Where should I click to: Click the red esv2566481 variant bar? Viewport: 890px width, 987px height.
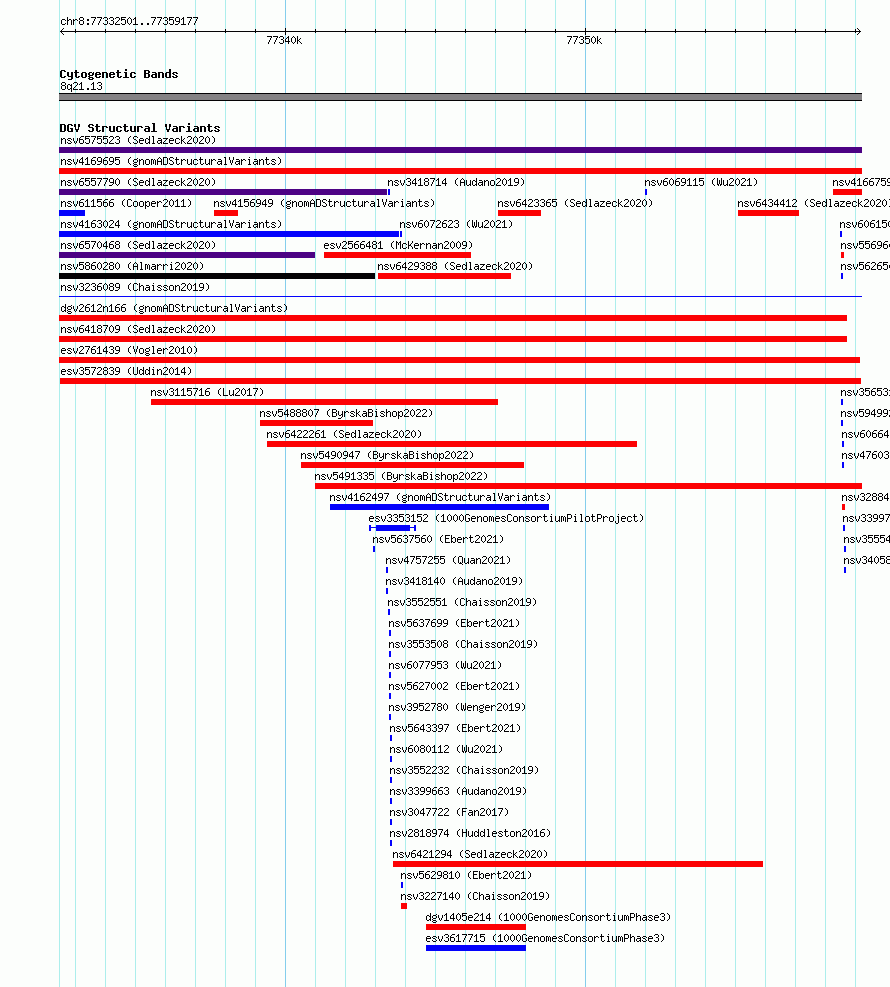click(397, 255)
